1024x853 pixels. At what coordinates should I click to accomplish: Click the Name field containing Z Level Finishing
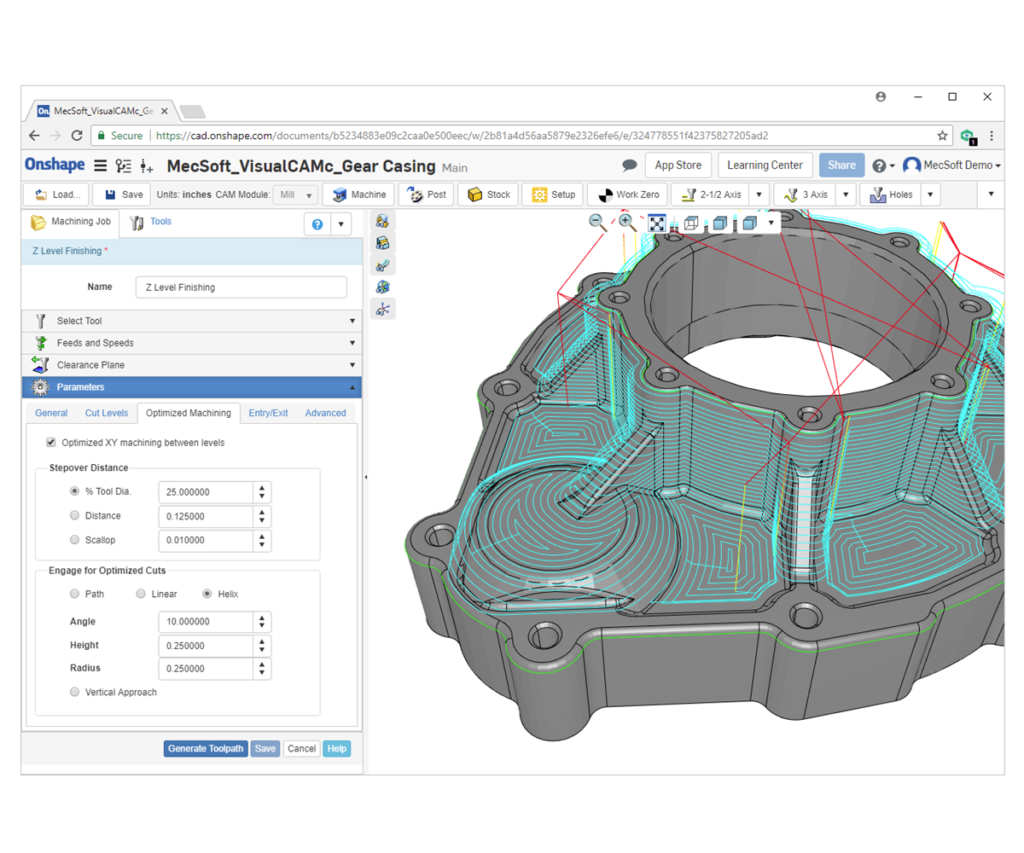click(241, 287)
